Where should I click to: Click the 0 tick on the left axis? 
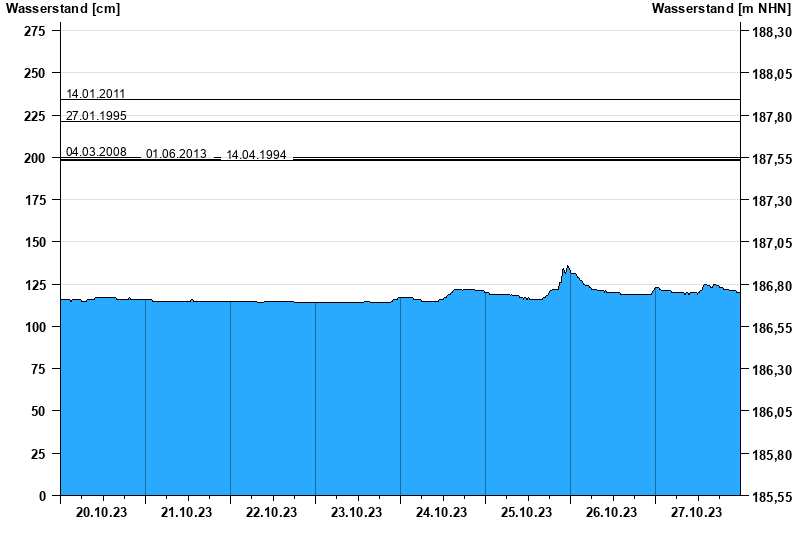(x=42, y=496)
